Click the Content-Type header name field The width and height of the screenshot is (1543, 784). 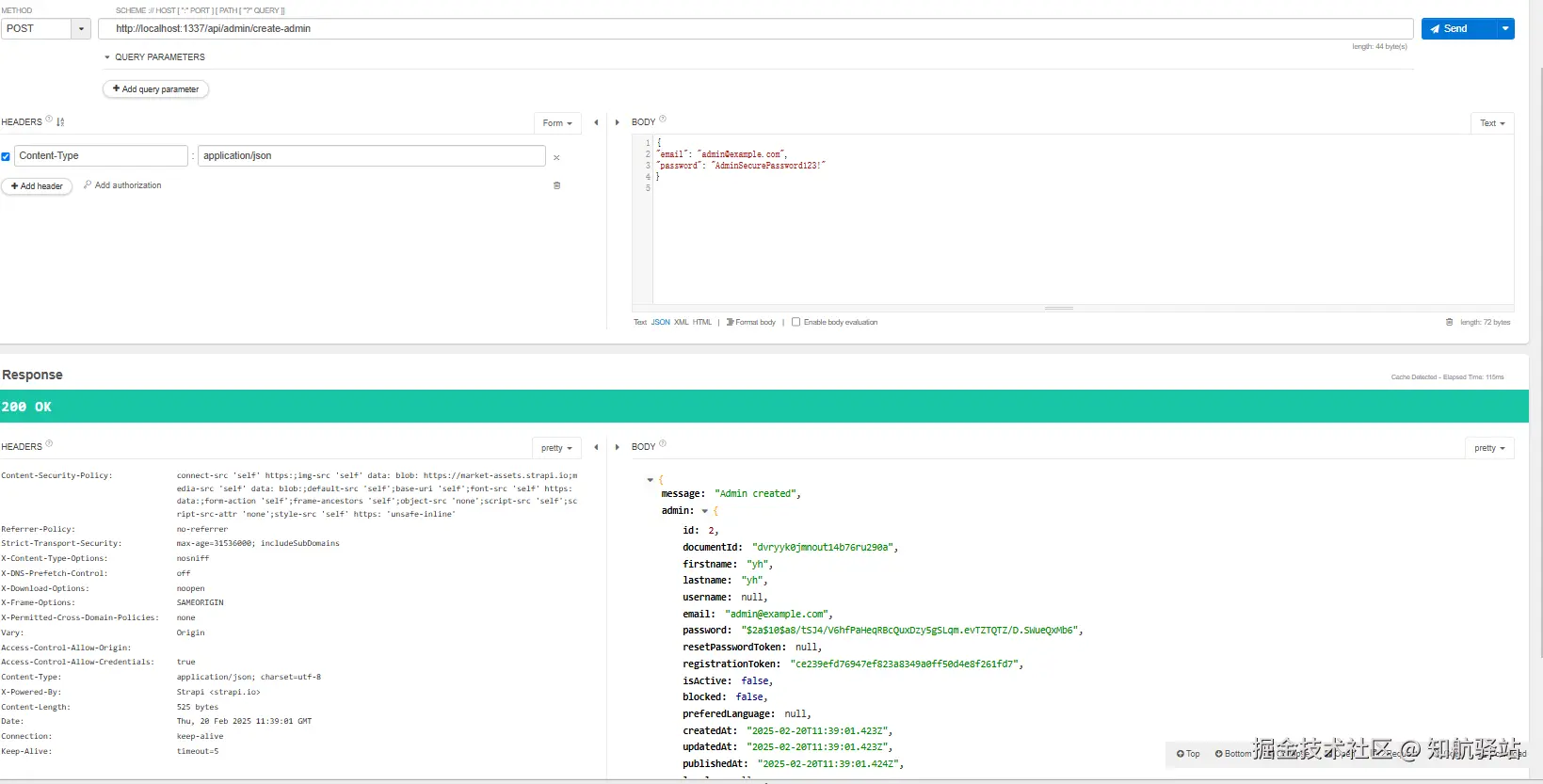(x=101, y=156)
